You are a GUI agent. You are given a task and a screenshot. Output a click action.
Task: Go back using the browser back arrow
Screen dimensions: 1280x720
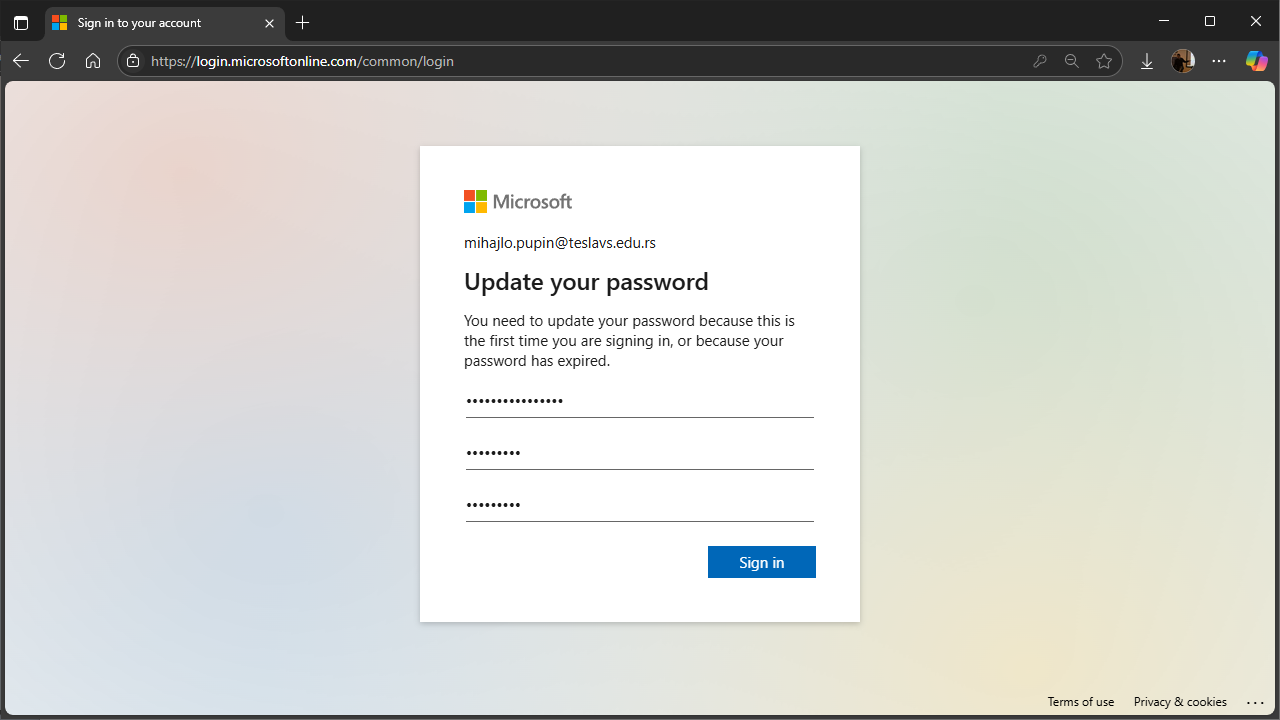pyautogui.click(x=21, y=61)
